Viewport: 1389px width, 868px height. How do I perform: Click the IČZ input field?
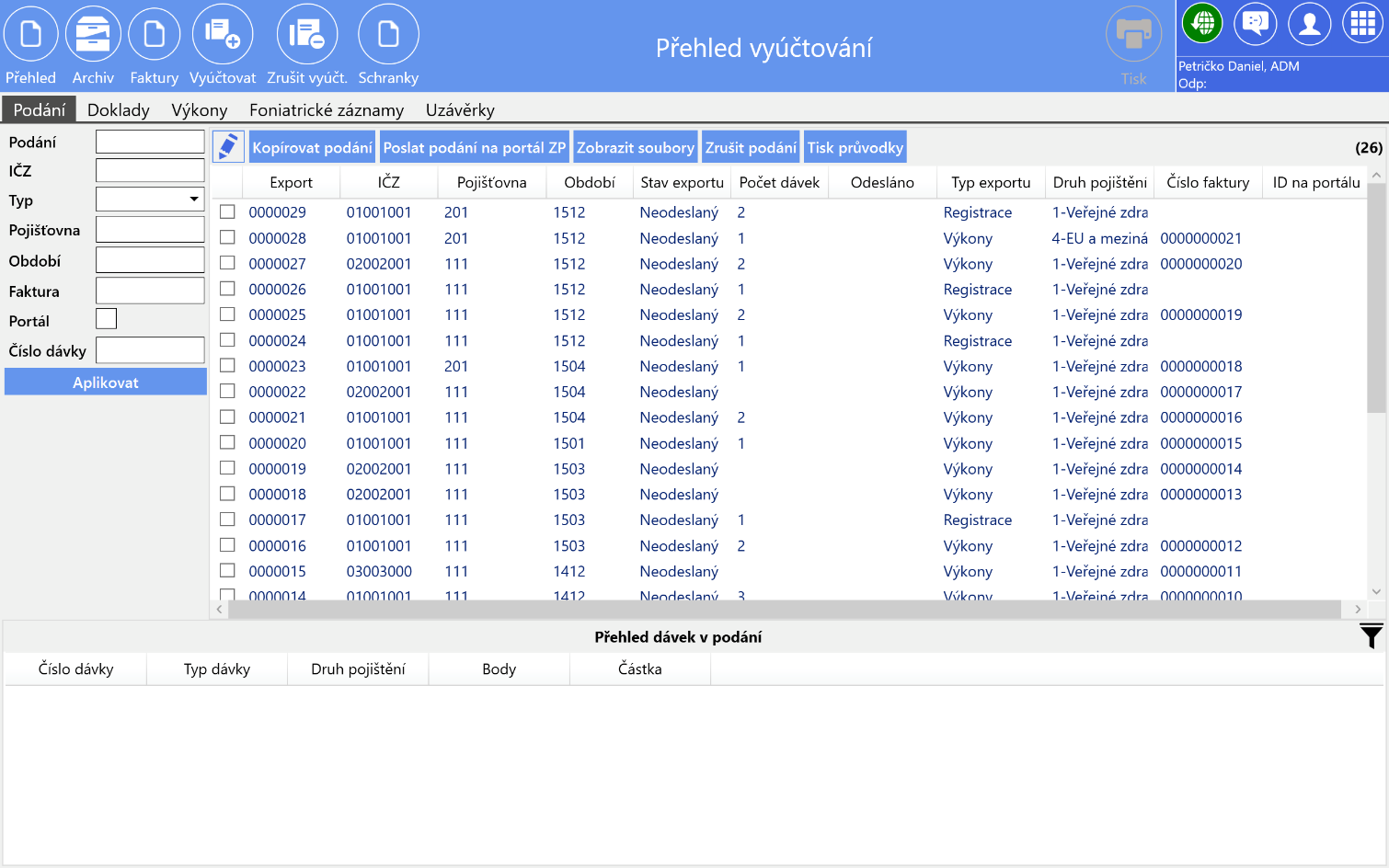click(x=150, y=170)
